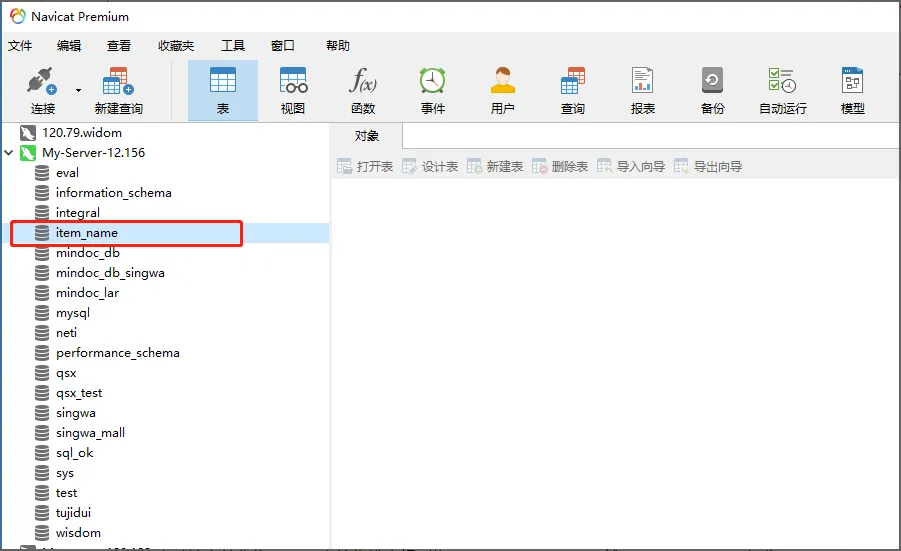901x551 pixels.
Task: Select the information_schema database
Action: click(114, 193)
